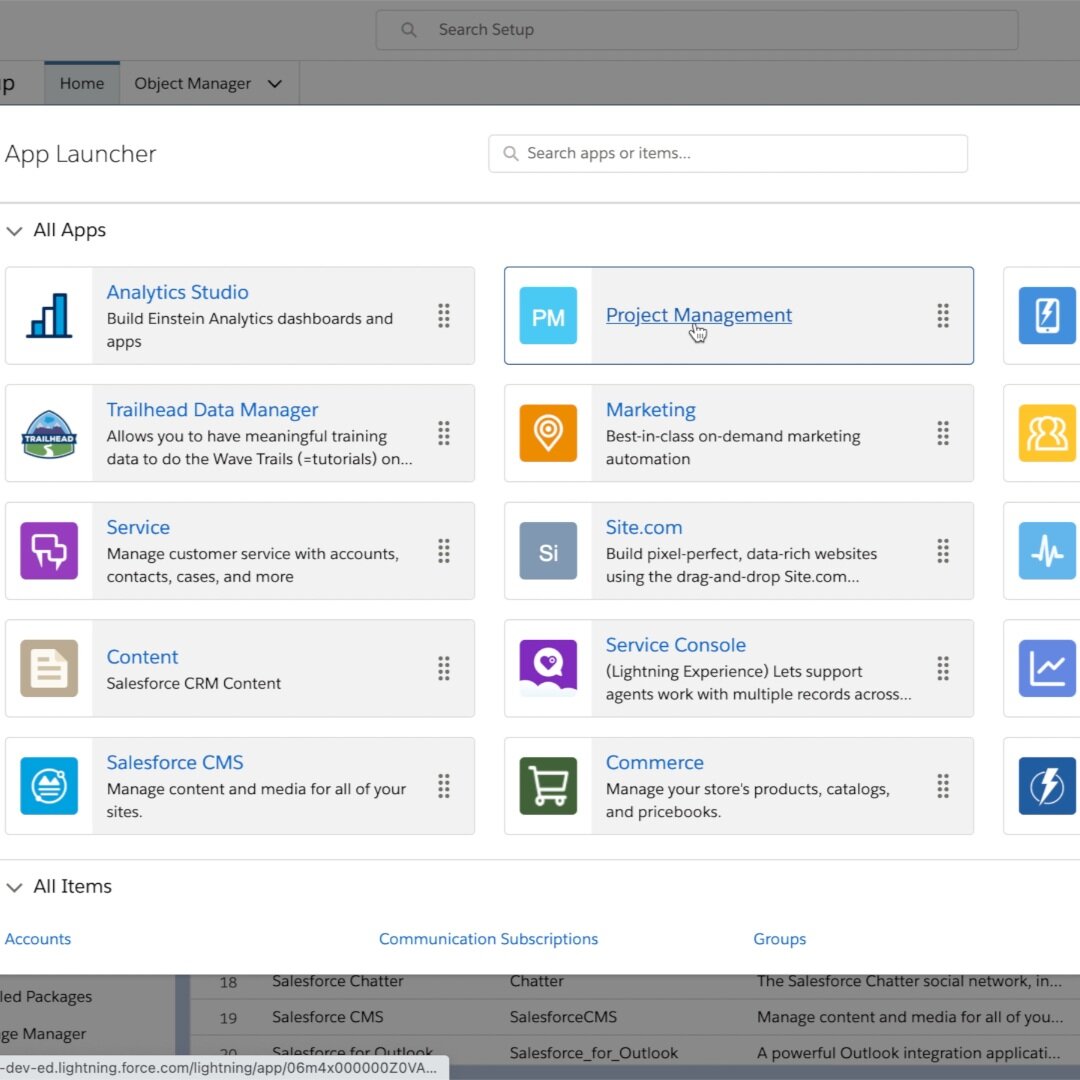Switch to the Home tab
Screen dimensions: 1080x1080
click(x=81, y=84)
